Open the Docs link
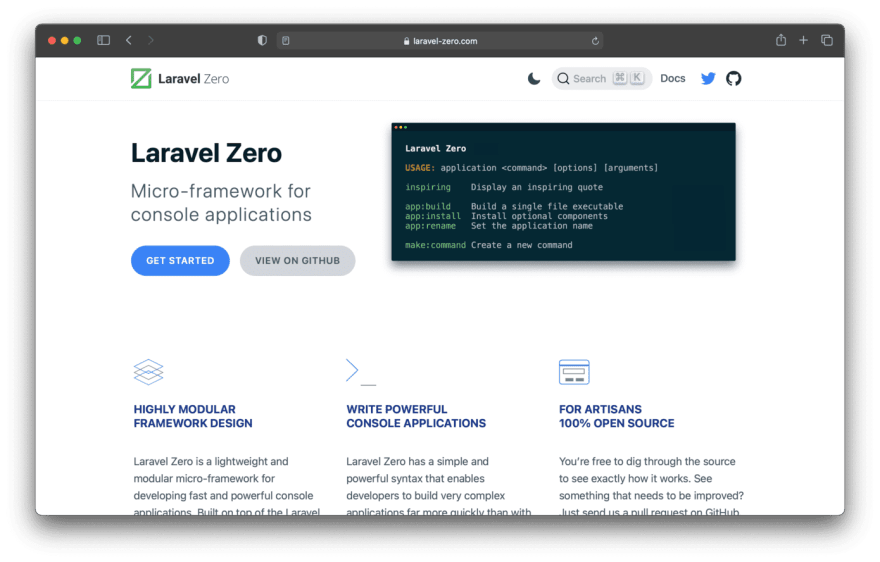Image resolution: width=880 pixels, height=562 pixels. pos(672,79)
